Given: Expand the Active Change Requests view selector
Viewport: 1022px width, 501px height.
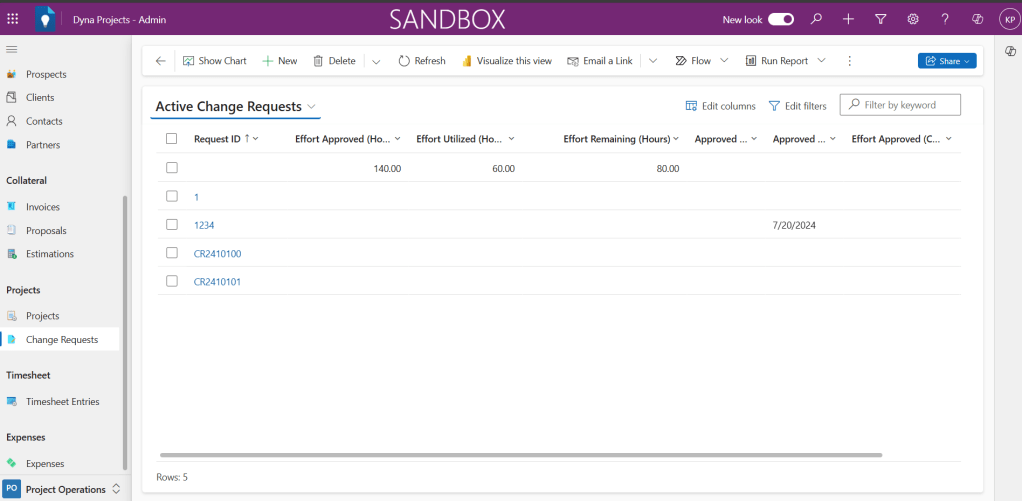Looking at the screenshot, I should click(x=312, y=107).
